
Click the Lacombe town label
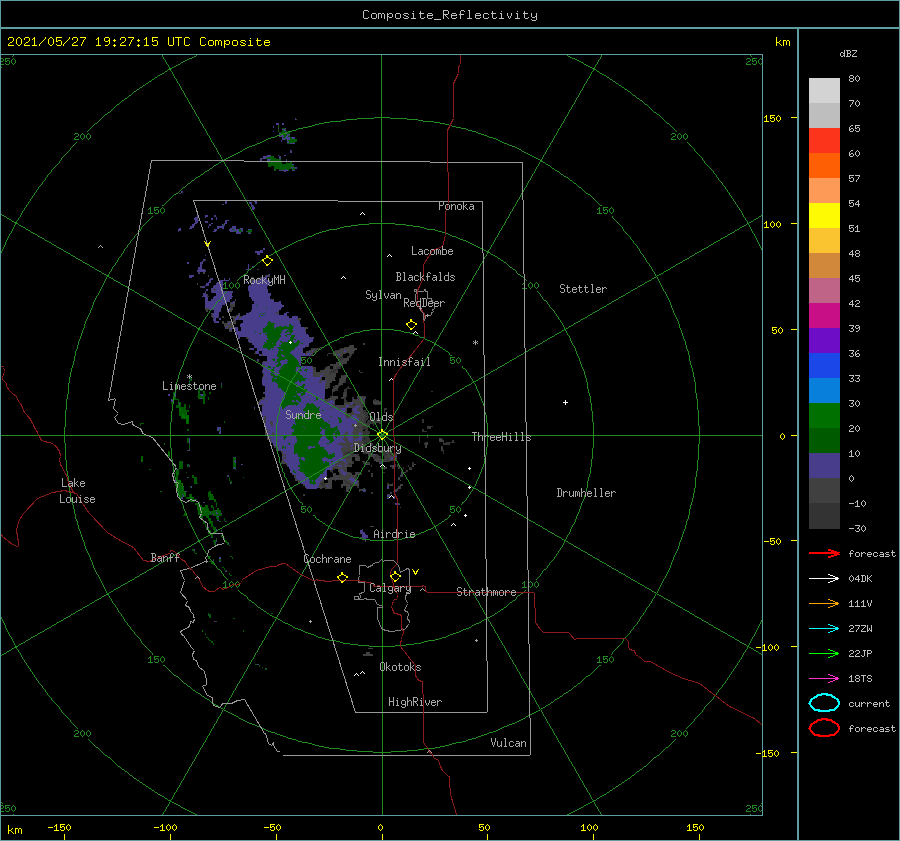tap(432, 251)
